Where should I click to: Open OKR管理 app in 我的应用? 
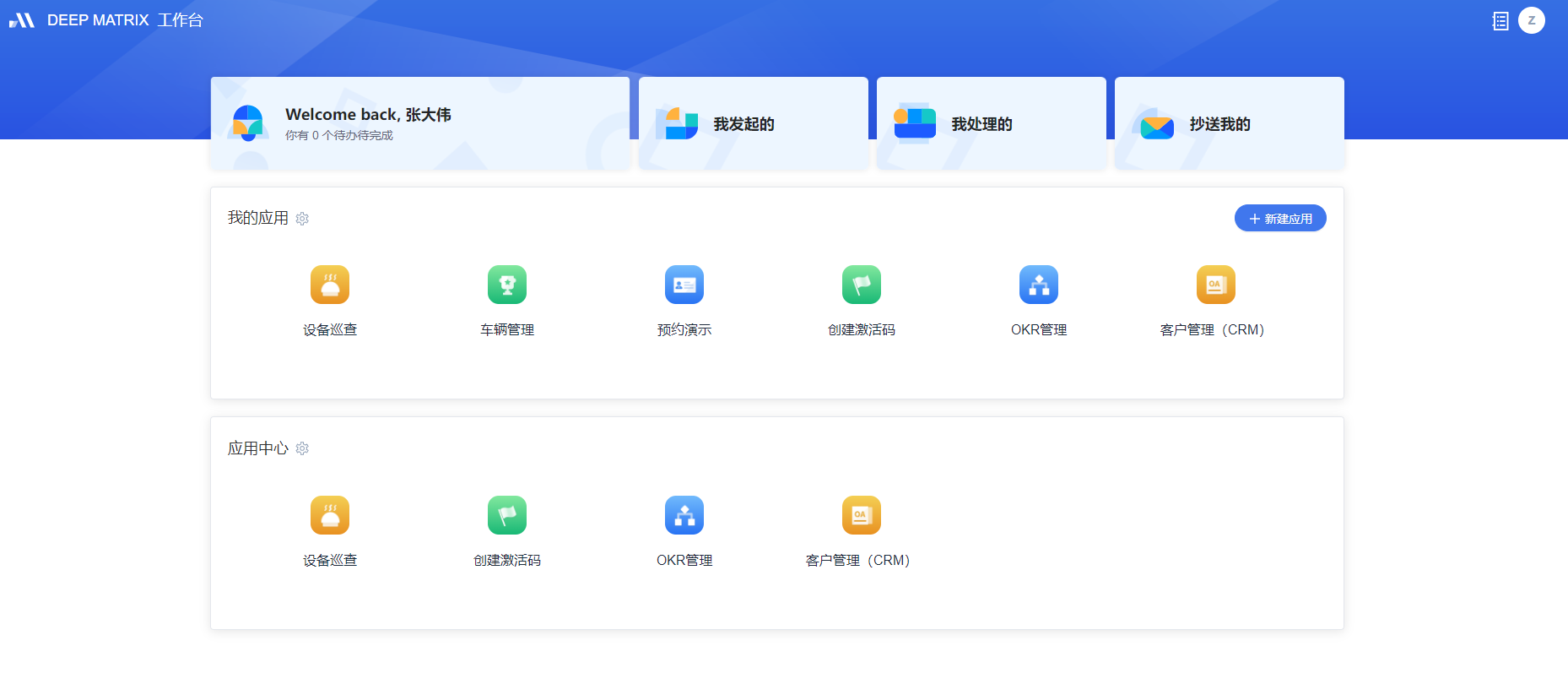pyautogui.click(x=1039, y=285)
